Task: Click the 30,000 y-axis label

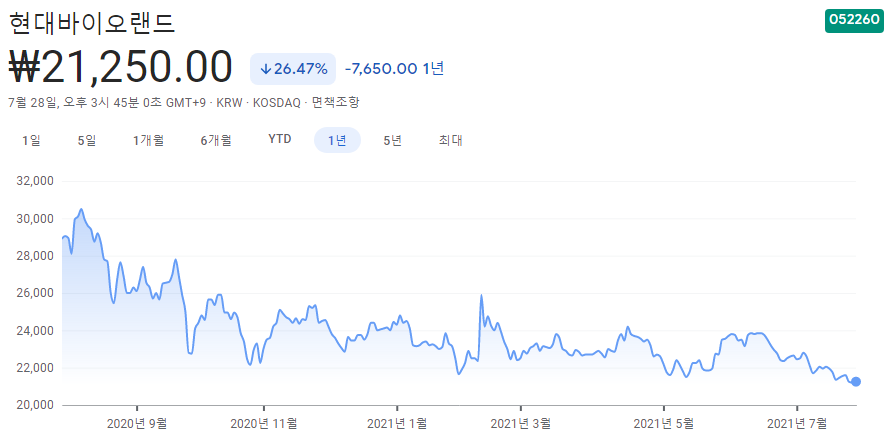Action: (x=36, y=219)
